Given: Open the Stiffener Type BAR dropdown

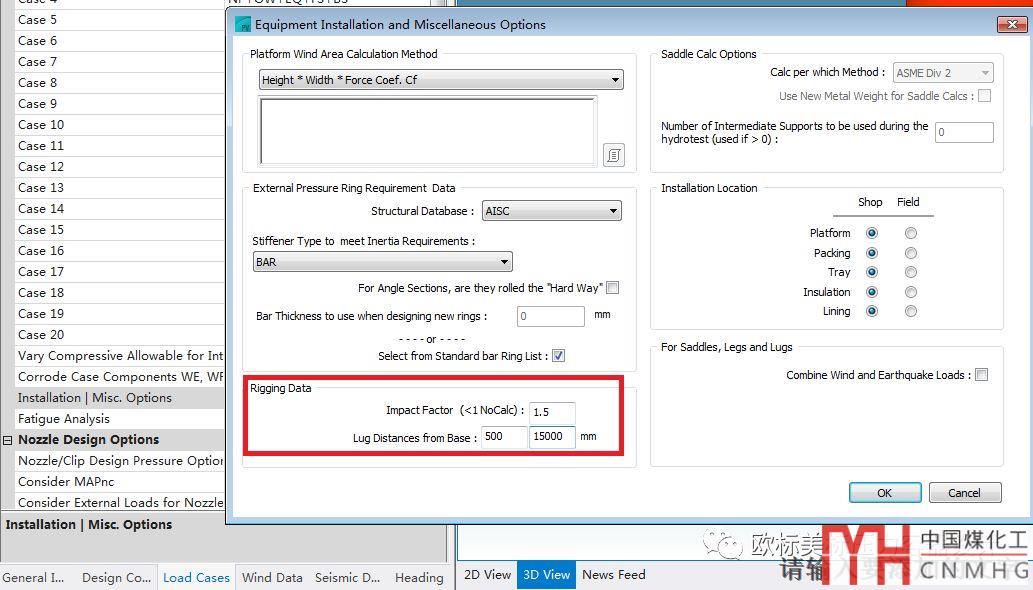Looking at the screenshot, I should click(382, 261).
